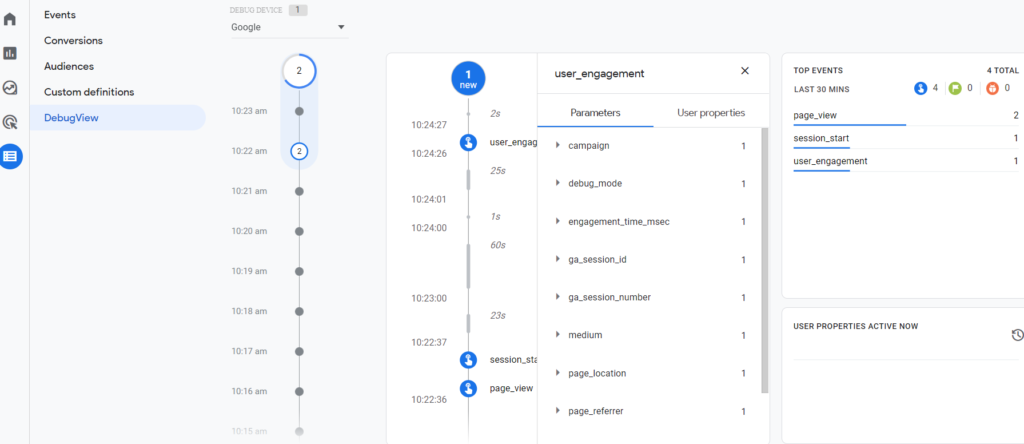Screen dimensions: 1024x444
Task: Click the page_view event icon in timeline
Action: [468, 388]
